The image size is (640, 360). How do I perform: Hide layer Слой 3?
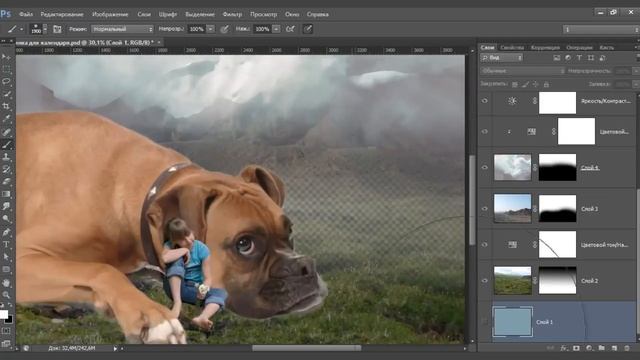[485, 209]
